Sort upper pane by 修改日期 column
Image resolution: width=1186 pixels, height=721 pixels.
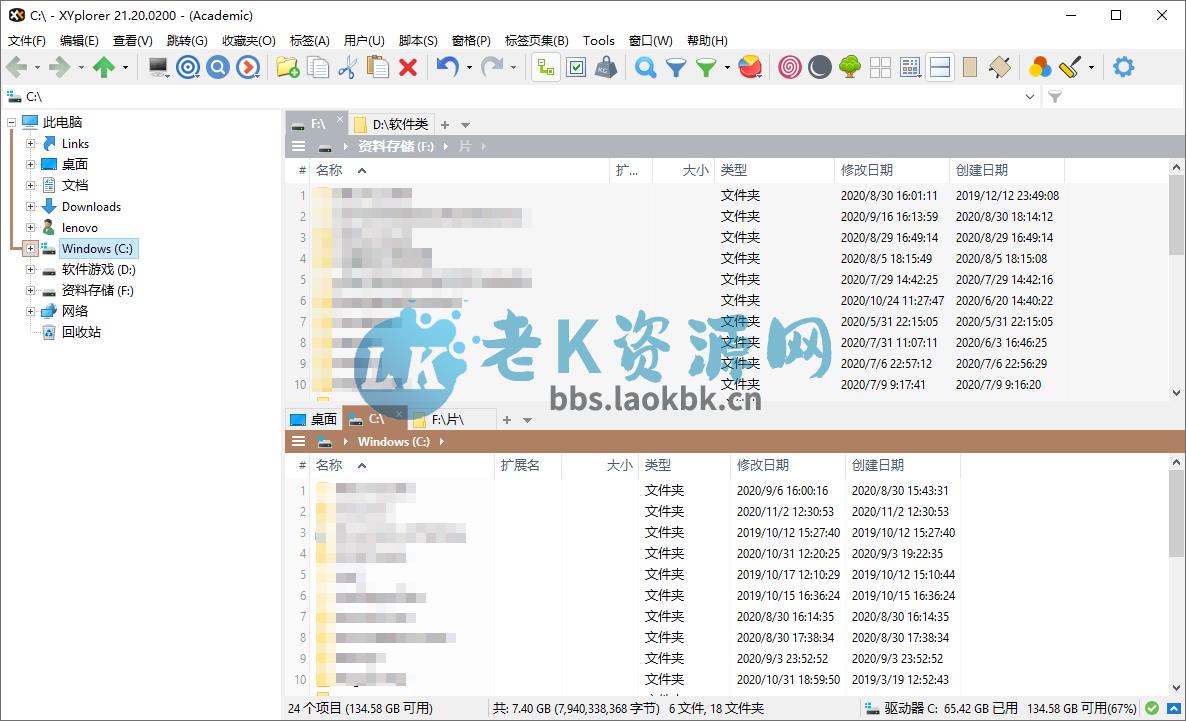[892, 170]
